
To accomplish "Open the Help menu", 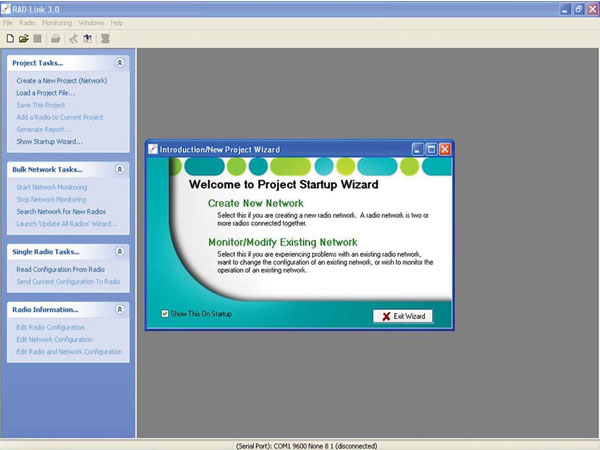I will [117, 23].
